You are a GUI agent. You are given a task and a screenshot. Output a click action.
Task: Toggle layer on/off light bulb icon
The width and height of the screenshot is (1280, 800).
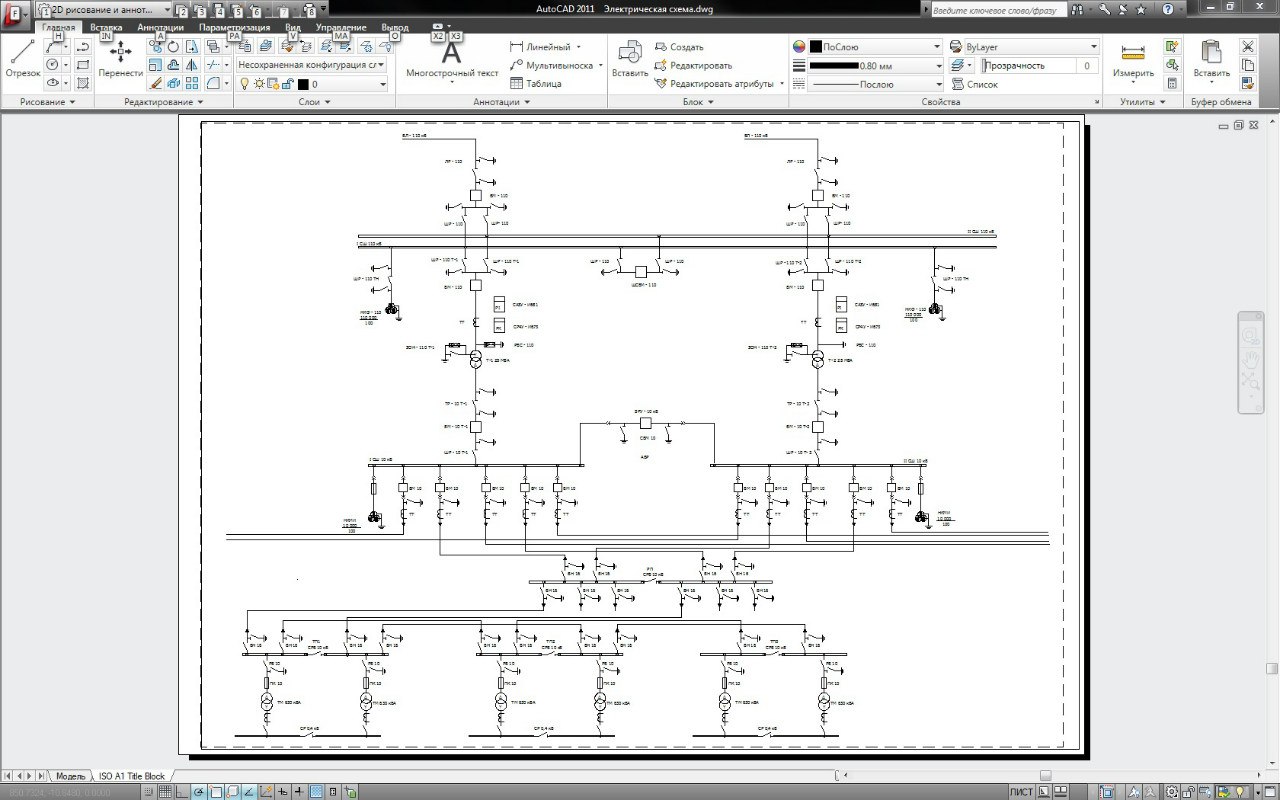[x=243, y=84]
